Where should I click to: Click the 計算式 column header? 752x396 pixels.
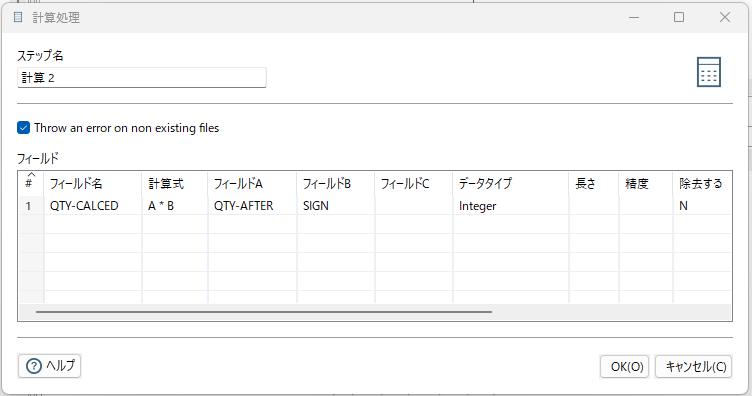point(175,183)
